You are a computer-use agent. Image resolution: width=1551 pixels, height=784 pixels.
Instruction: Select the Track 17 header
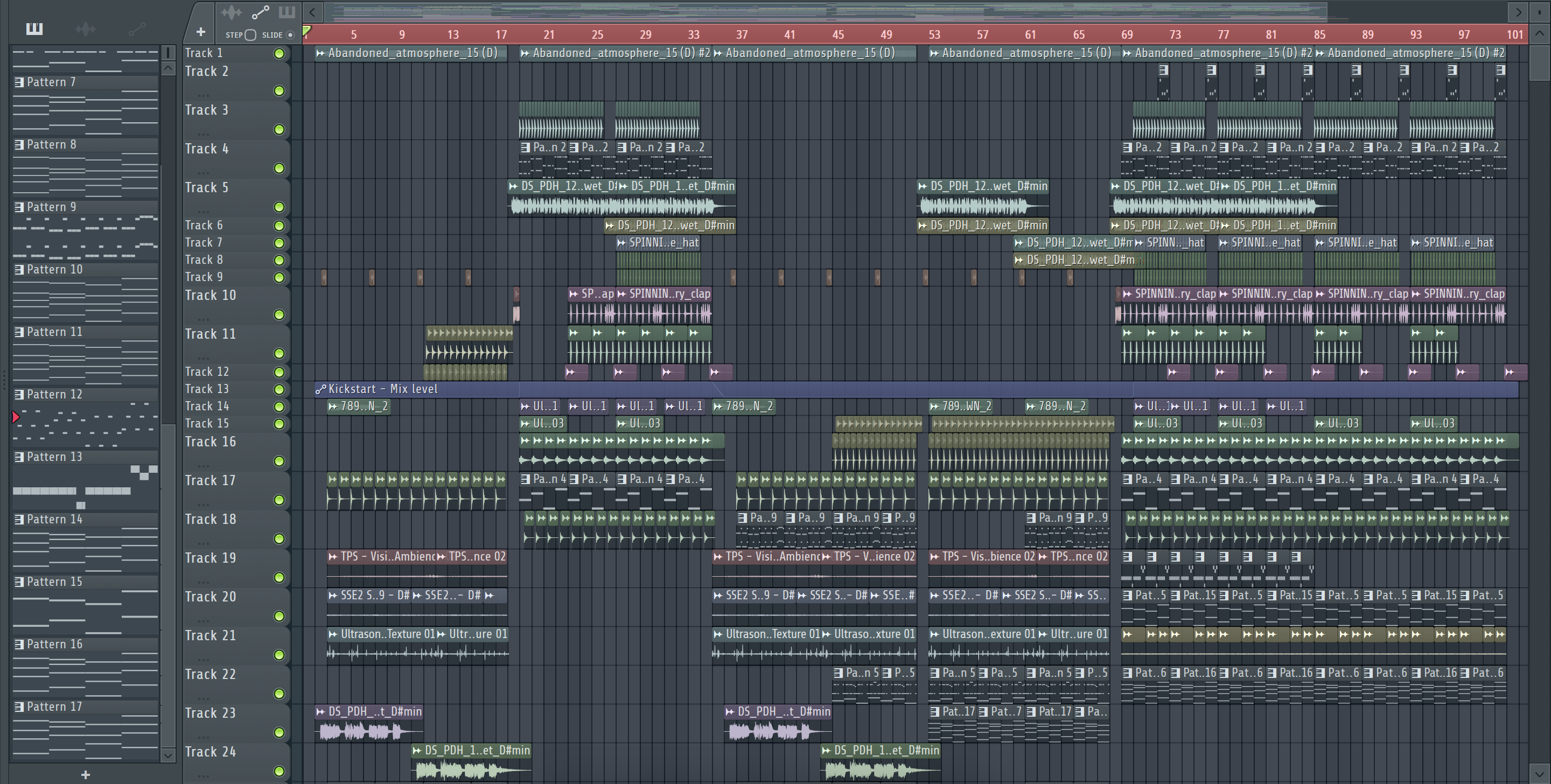coord(236,490)
